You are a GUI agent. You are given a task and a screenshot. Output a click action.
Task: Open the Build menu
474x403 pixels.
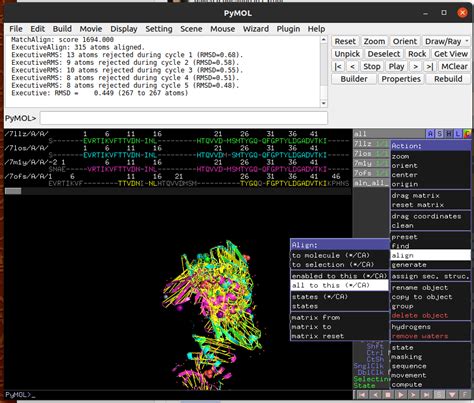62,29
